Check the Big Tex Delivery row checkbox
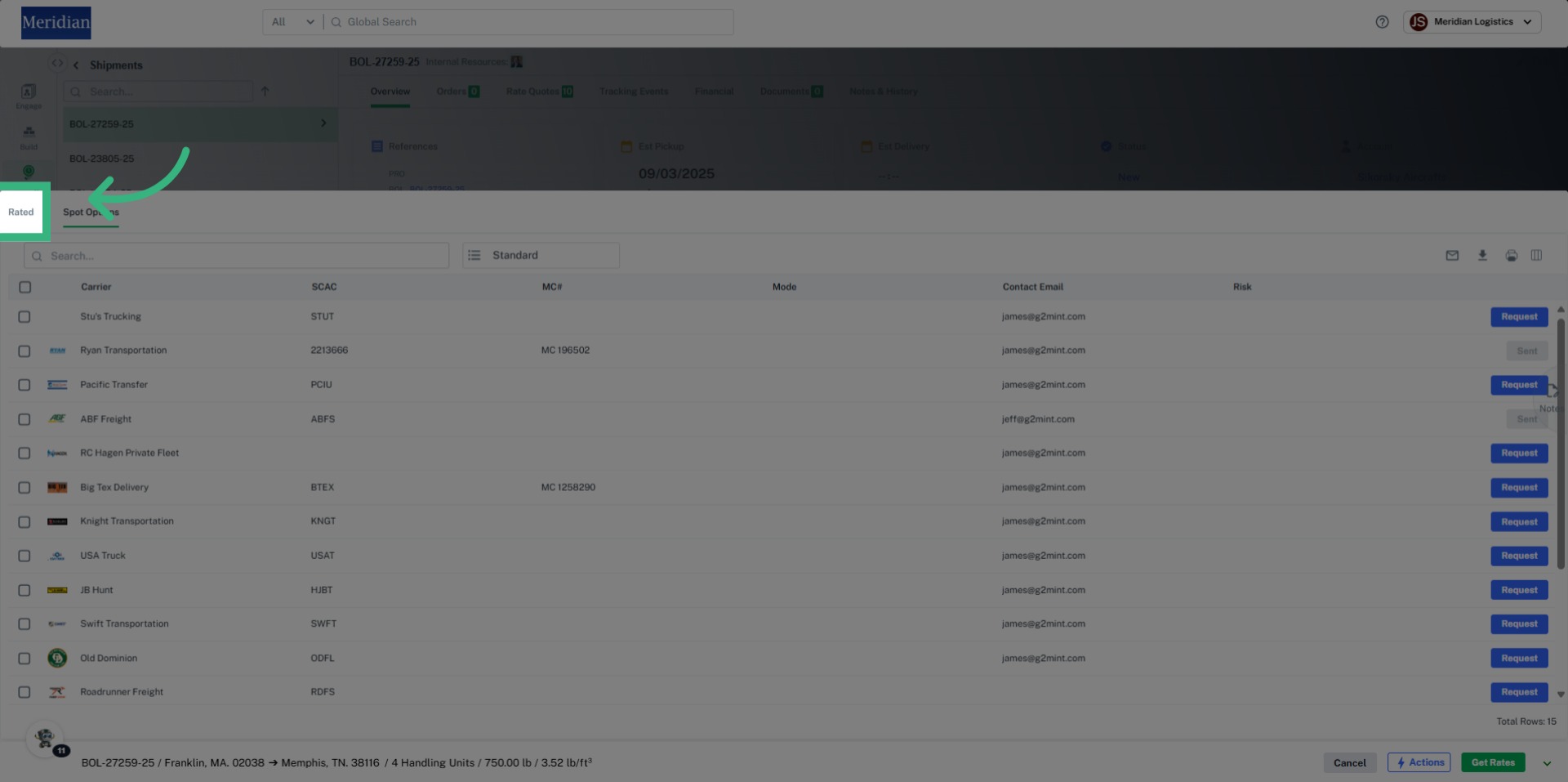The height and width of the screenshot is (782, 1568). click(x=24, y=488)
